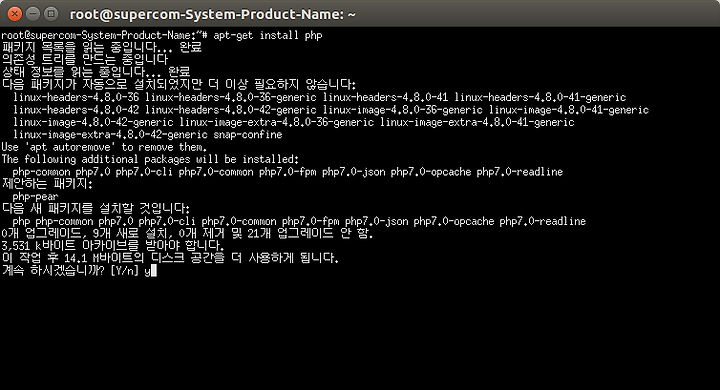Click 'linux-image-4.8.0-42-generic' text
Screen dimensions: 720x390
point(93,122)
